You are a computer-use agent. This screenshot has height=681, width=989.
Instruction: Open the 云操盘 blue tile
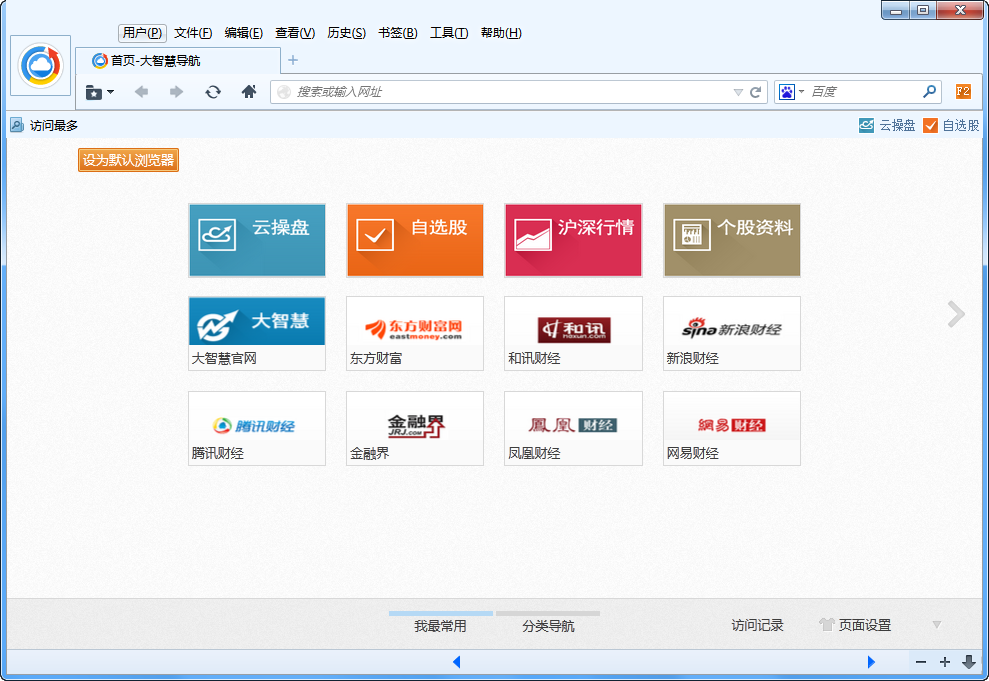click(x=257, y=240)
